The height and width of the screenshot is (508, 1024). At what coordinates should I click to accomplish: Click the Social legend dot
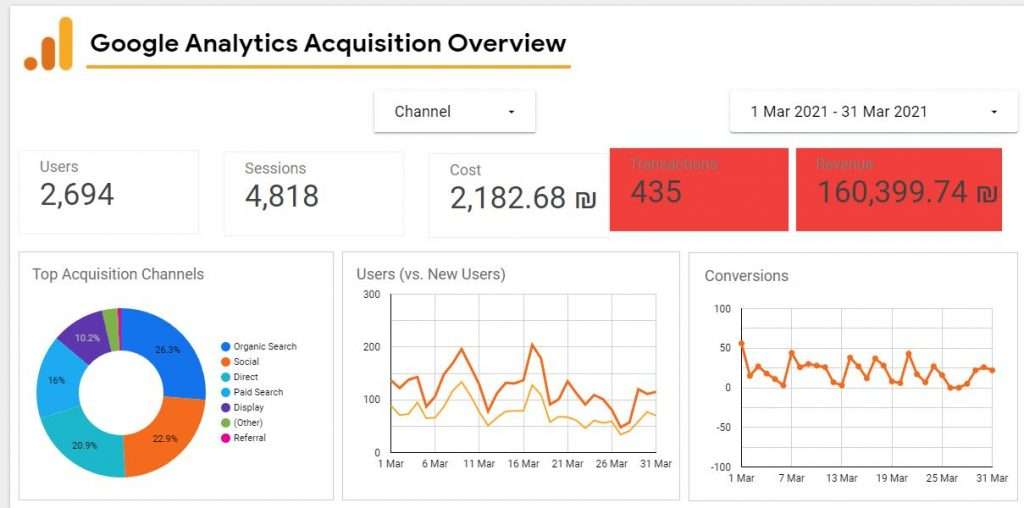pyautogui.click(x=226, y=362)
